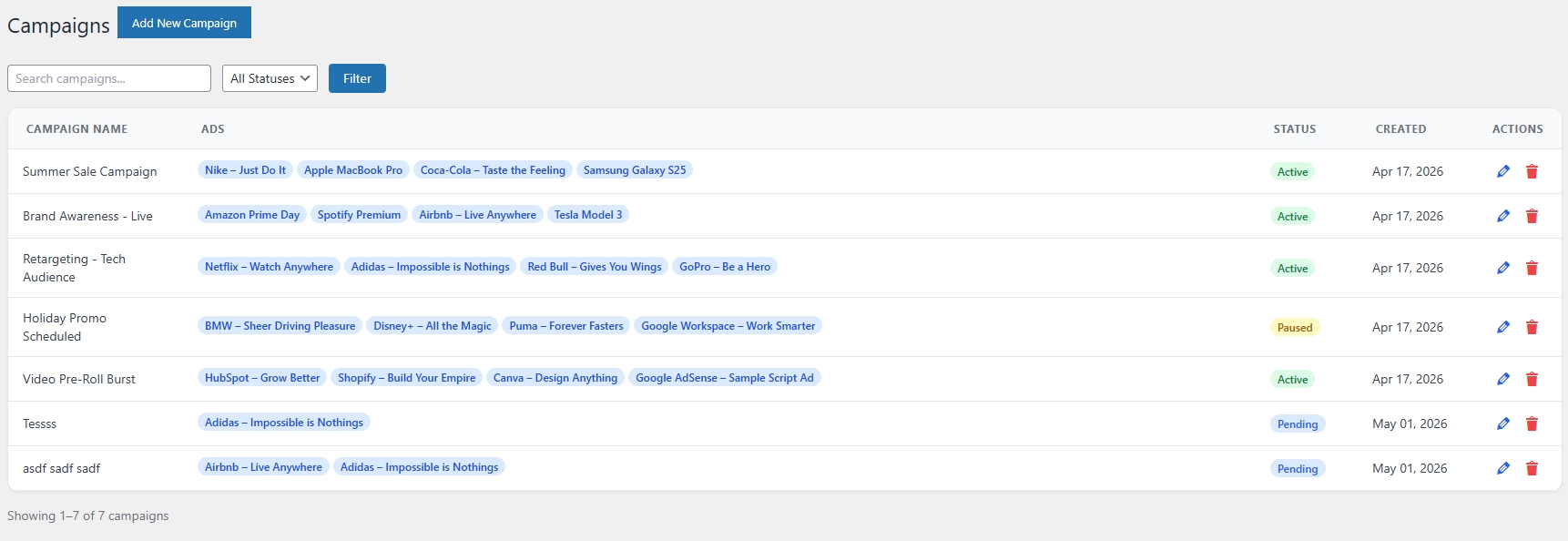This screenshot has height=541, width=1568.
Task: Delete the Summer Sale Campaign via trash icon
Action: point(1532,171)
